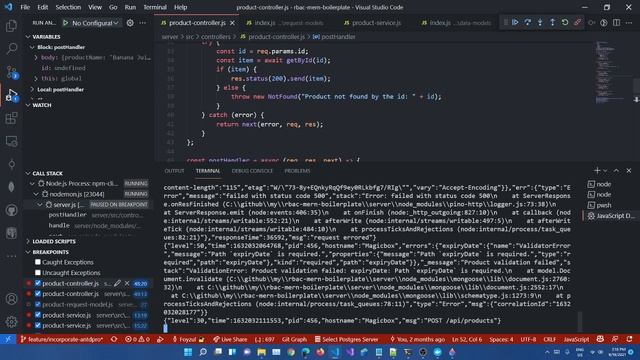The image size is (640, 360).
Task: Expand the body variable
Action: 36,58
